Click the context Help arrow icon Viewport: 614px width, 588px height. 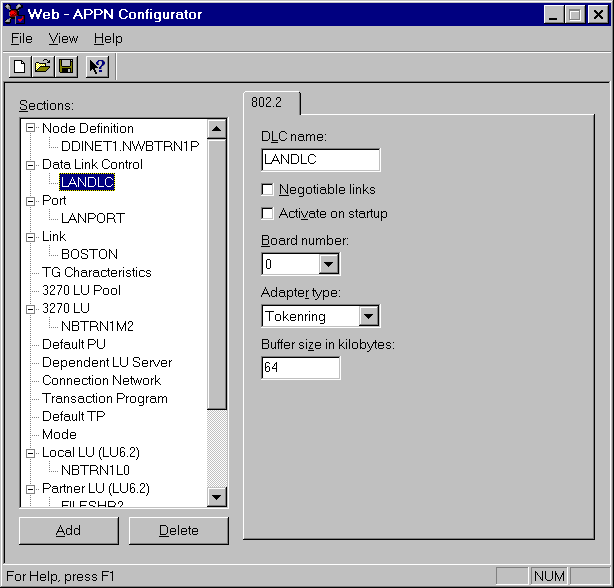point(97,67)
